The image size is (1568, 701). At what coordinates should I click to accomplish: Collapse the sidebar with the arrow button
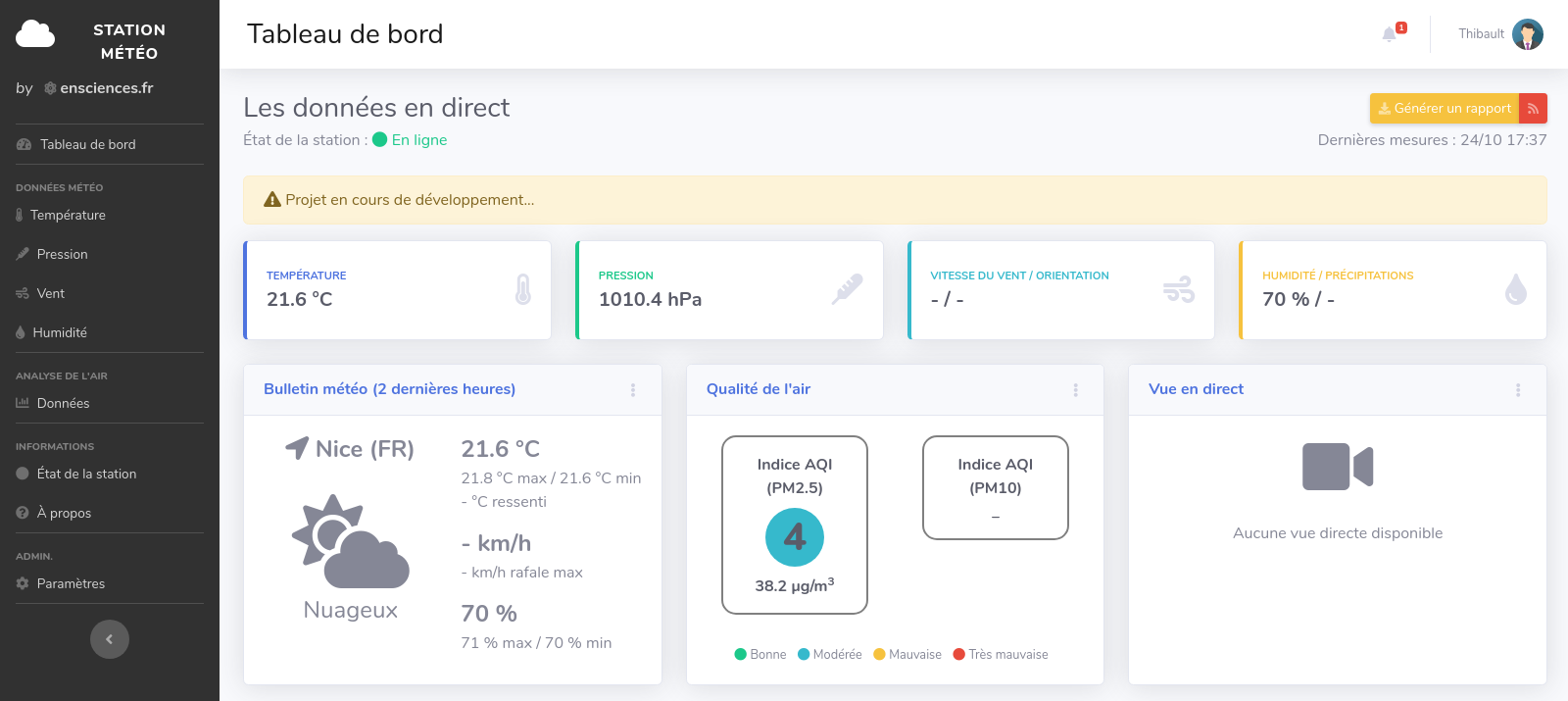[x=110, y=639]
